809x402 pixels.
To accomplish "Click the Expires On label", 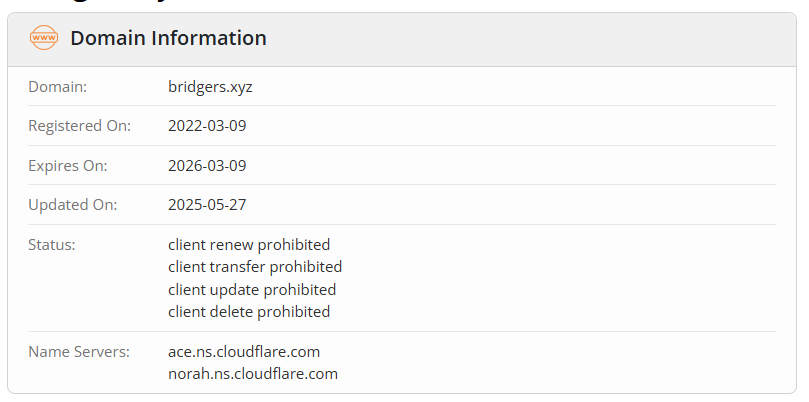I will click(x=68, y=166).
